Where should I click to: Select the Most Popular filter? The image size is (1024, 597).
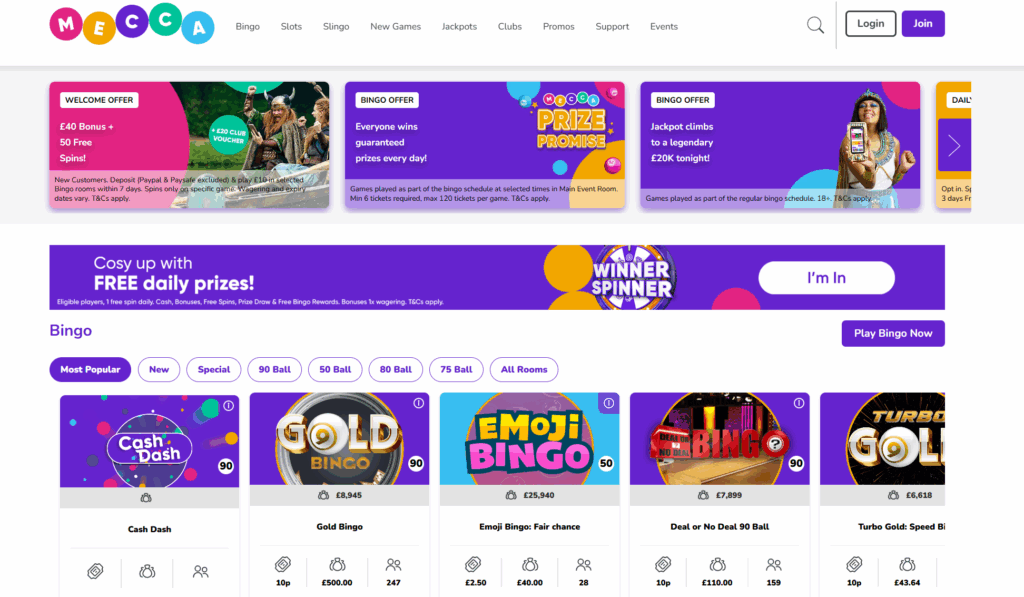pyautogui.click(x=90, y=370)
